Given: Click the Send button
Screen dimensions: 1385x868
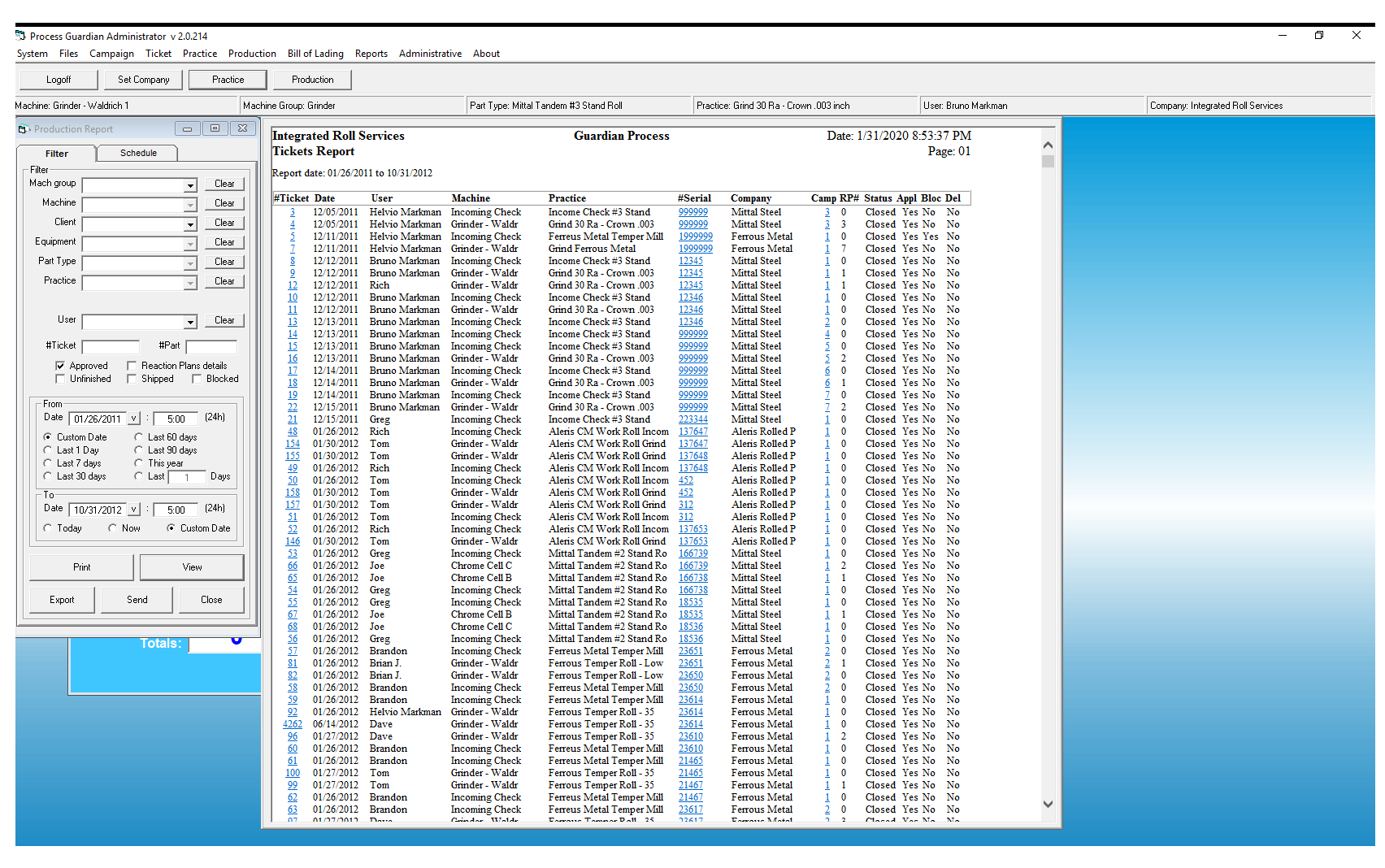Looking at the screenshot, I should (137, 600).
